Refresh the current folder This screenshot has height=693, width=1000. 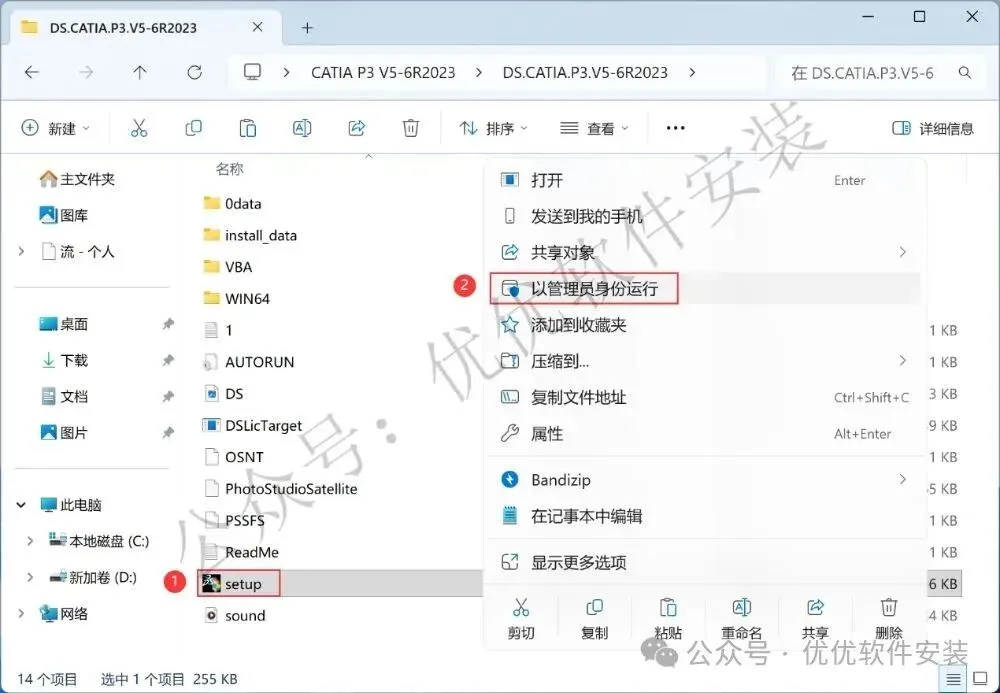[x=195, y=73]
